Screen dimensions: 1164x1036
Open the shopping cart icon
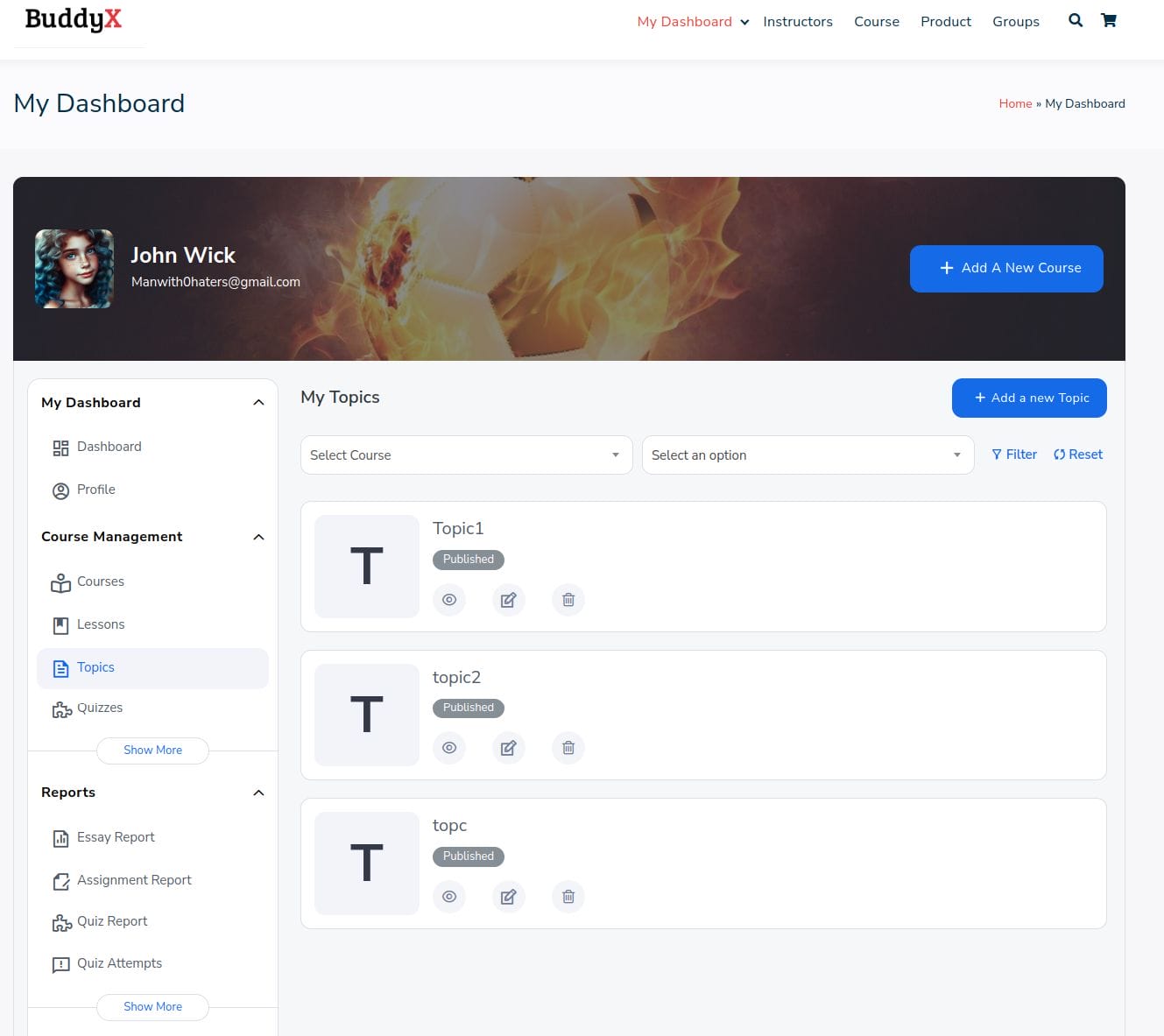pos(1108,21)
